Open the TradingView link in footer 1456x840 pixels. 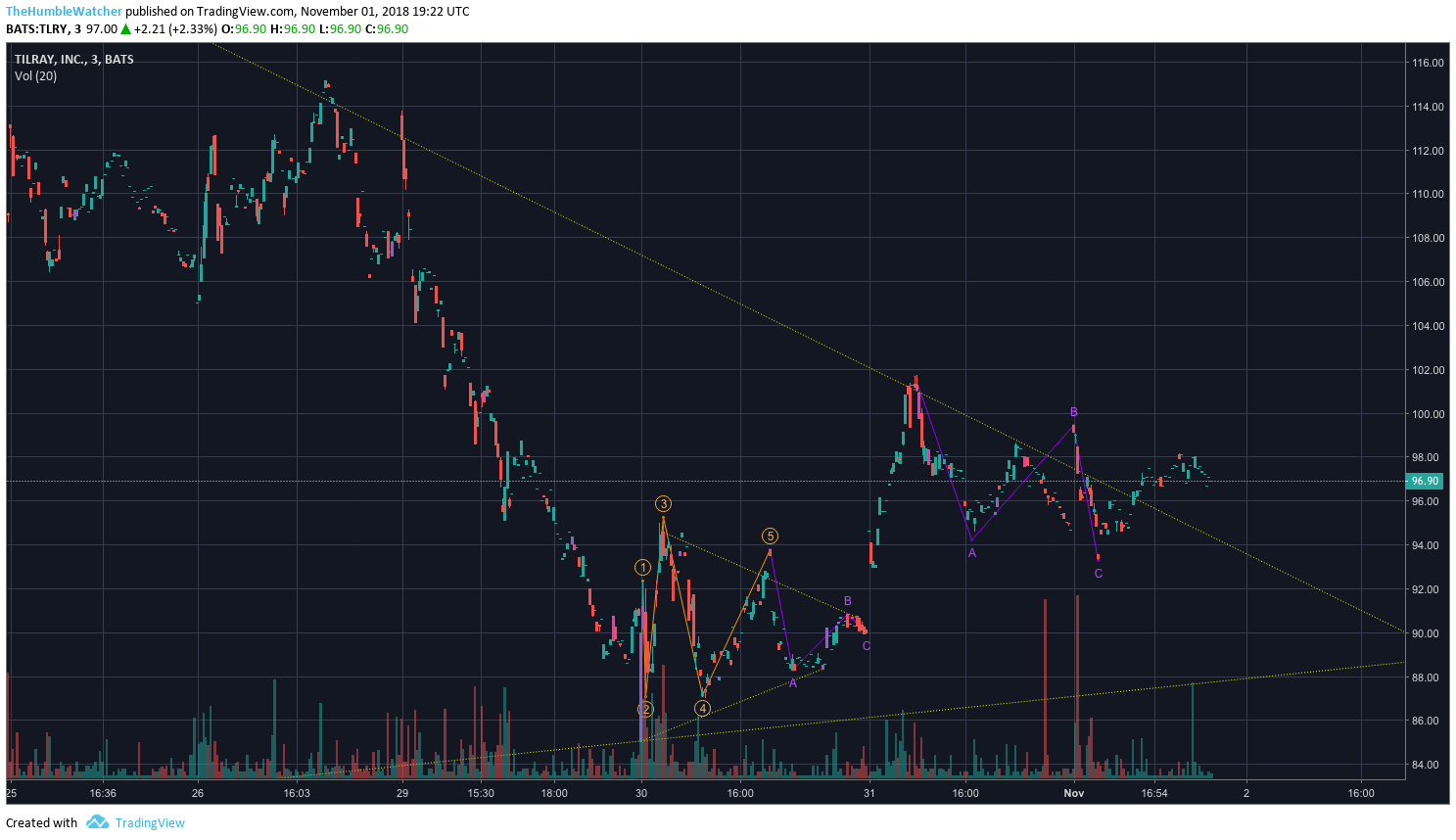point(150,822)
